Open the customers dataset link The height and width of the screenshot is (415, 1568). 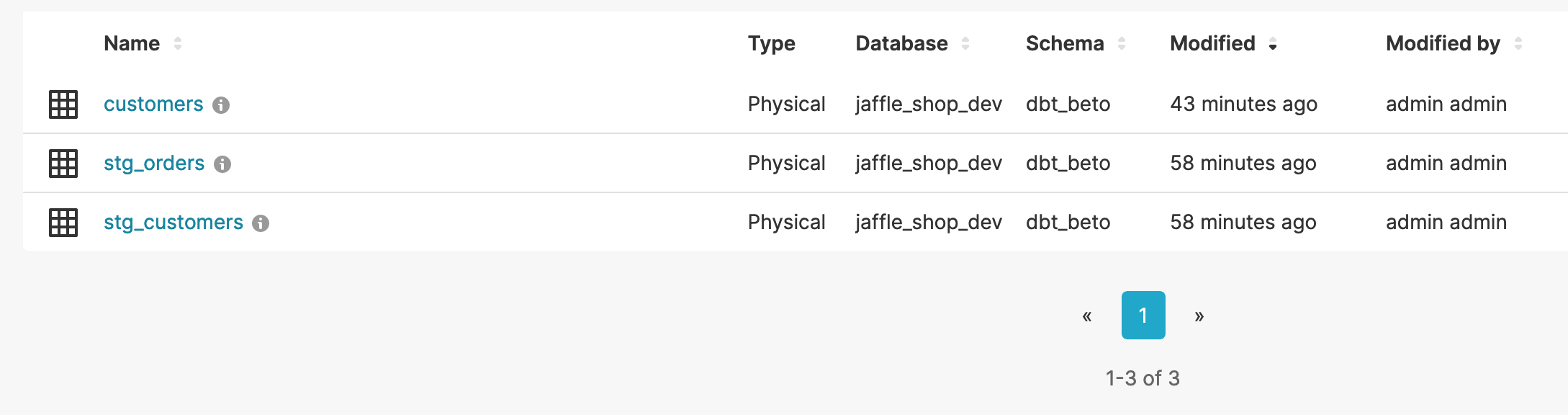point(153,104)
